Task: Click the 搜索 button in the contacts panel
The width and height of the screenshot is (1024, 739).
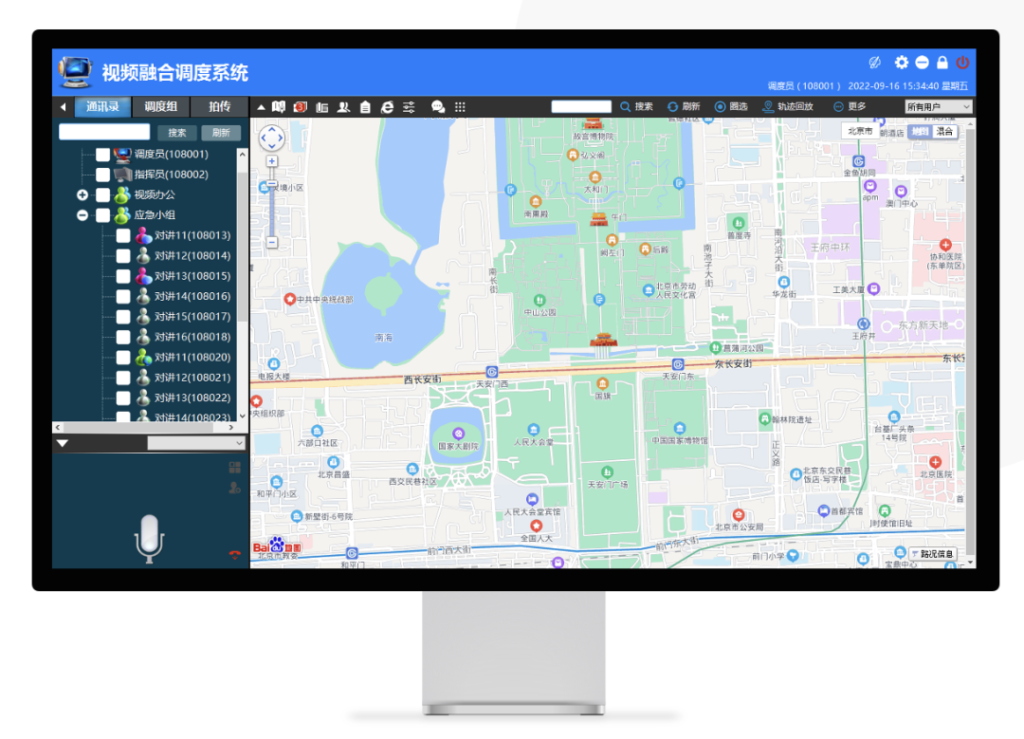Action: [175, 131]
